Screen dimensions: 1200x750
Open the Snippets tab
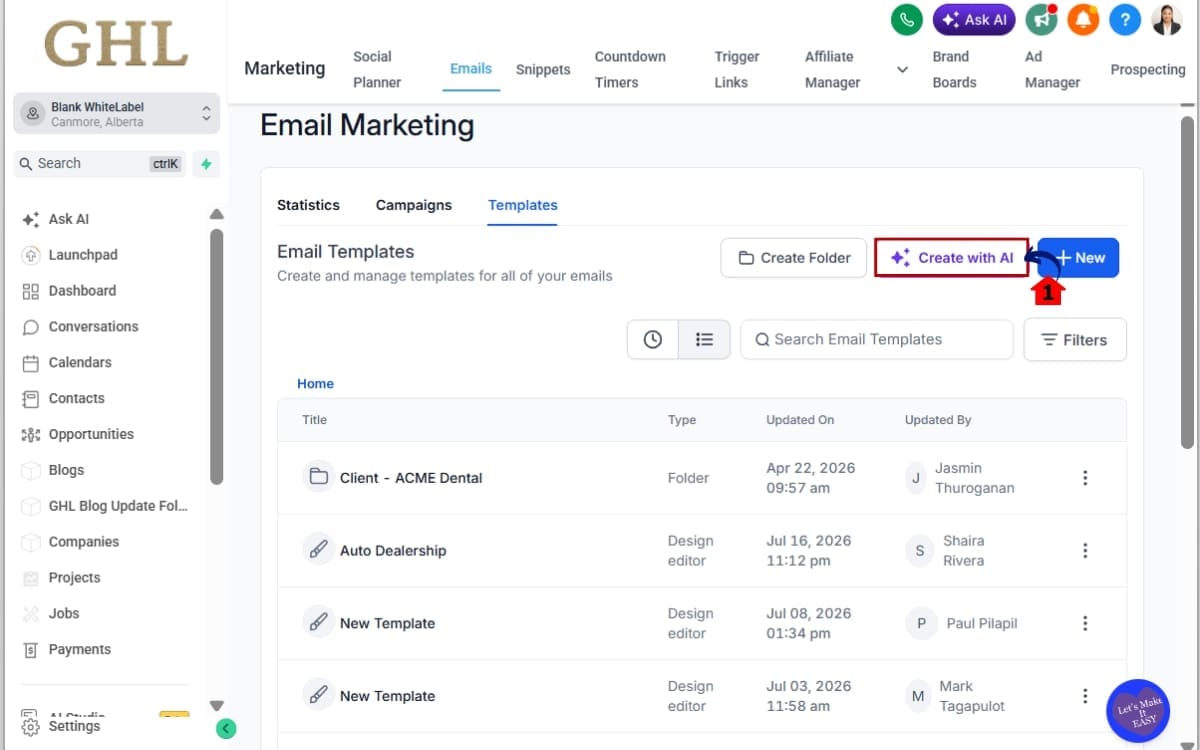coord(543,70)
